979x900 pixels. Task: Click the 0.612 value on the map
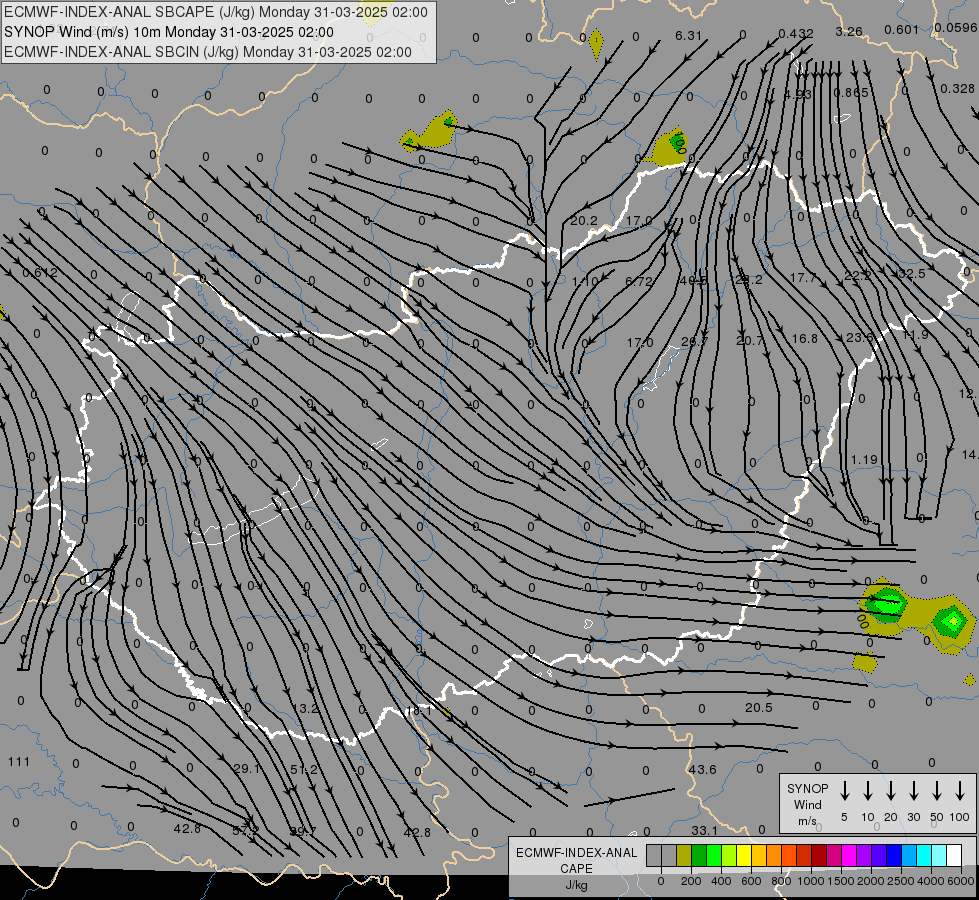coord(40,272)
